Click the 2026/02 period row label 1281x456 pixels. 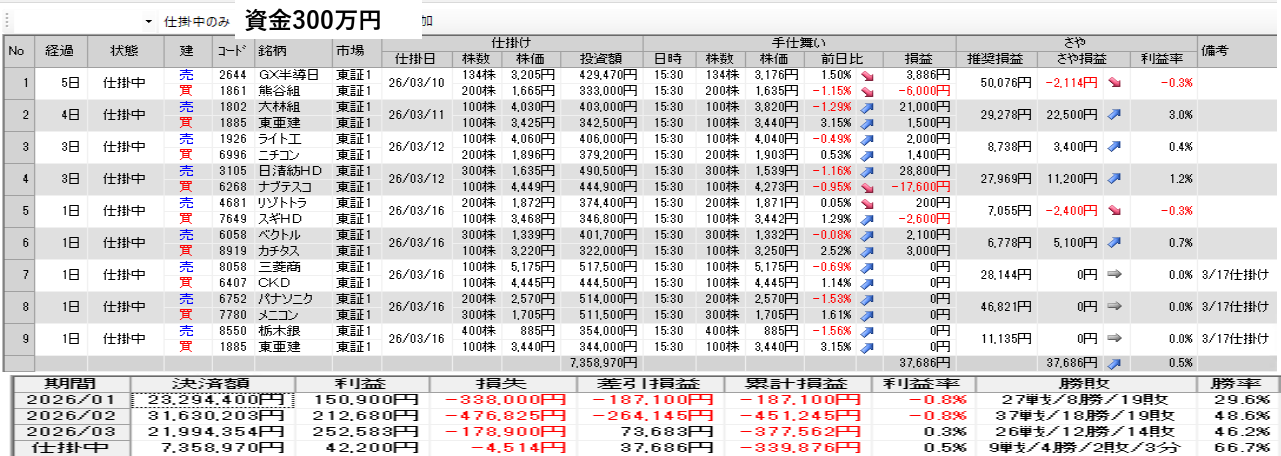[65, 416]
